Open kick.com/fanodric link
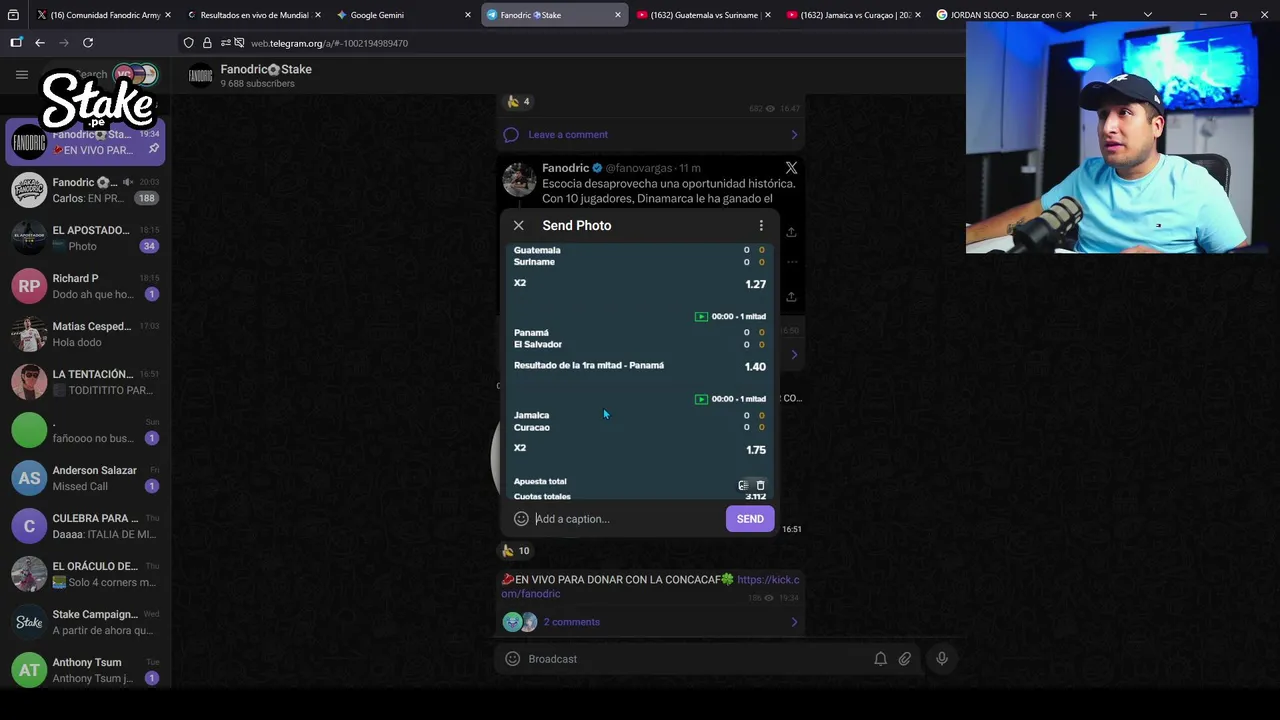Screen dimensions: 1280x720 click(650, 586)
